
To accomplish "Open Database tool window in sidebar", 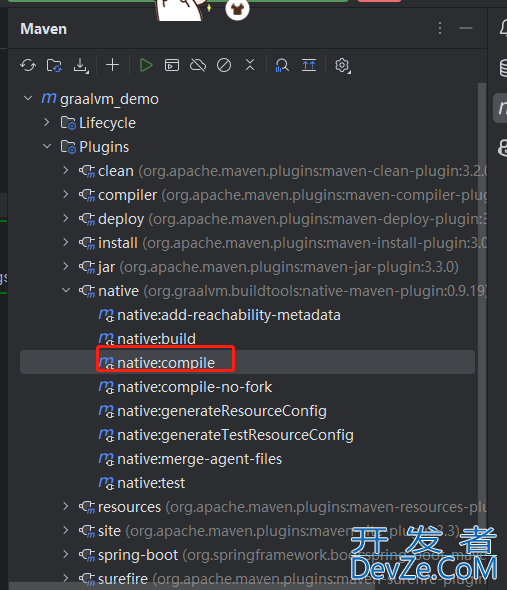I will pos(503,68).
